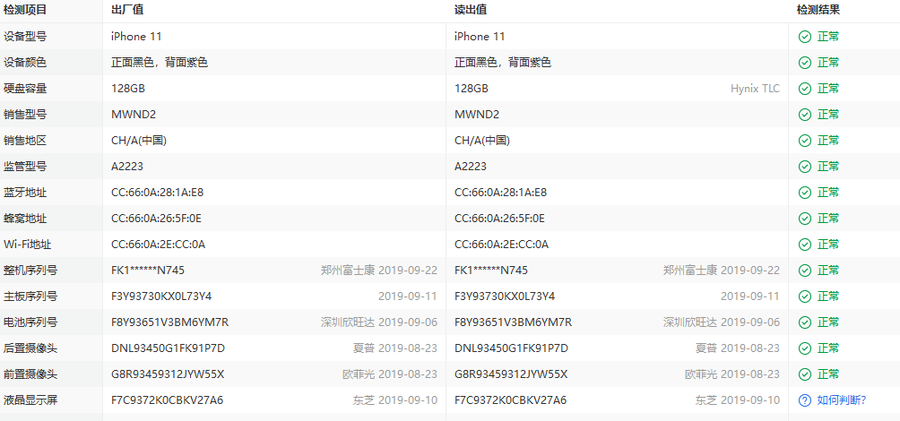Click 正常 result text in 前置摄像头 row
This screenshot has width=900, height=421.
pyautogui.click(x=828, y=374)
